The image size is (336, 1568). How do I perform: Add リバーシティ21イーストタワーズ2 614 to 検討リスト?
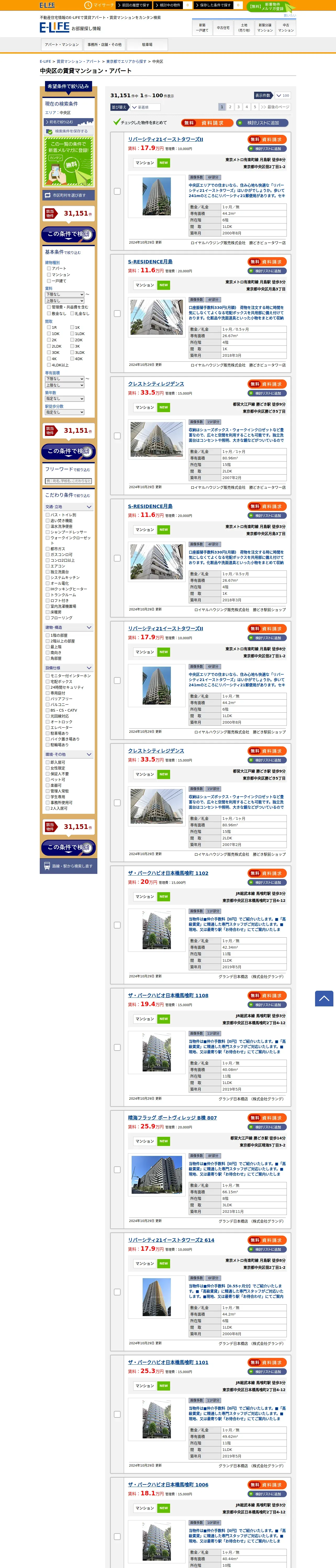tap(267, 1249)
